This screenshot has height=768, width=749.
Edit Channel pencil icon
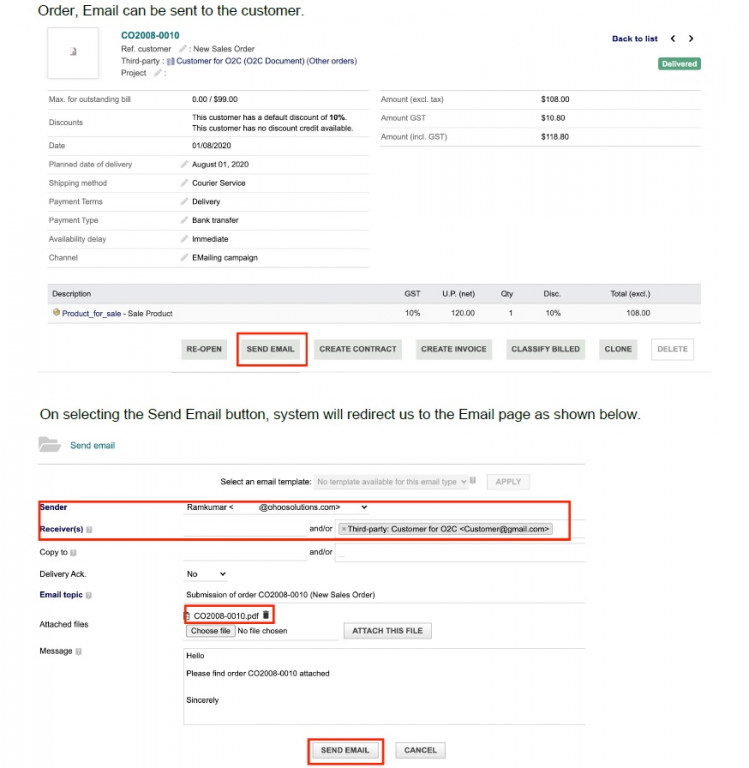[184, 257]
